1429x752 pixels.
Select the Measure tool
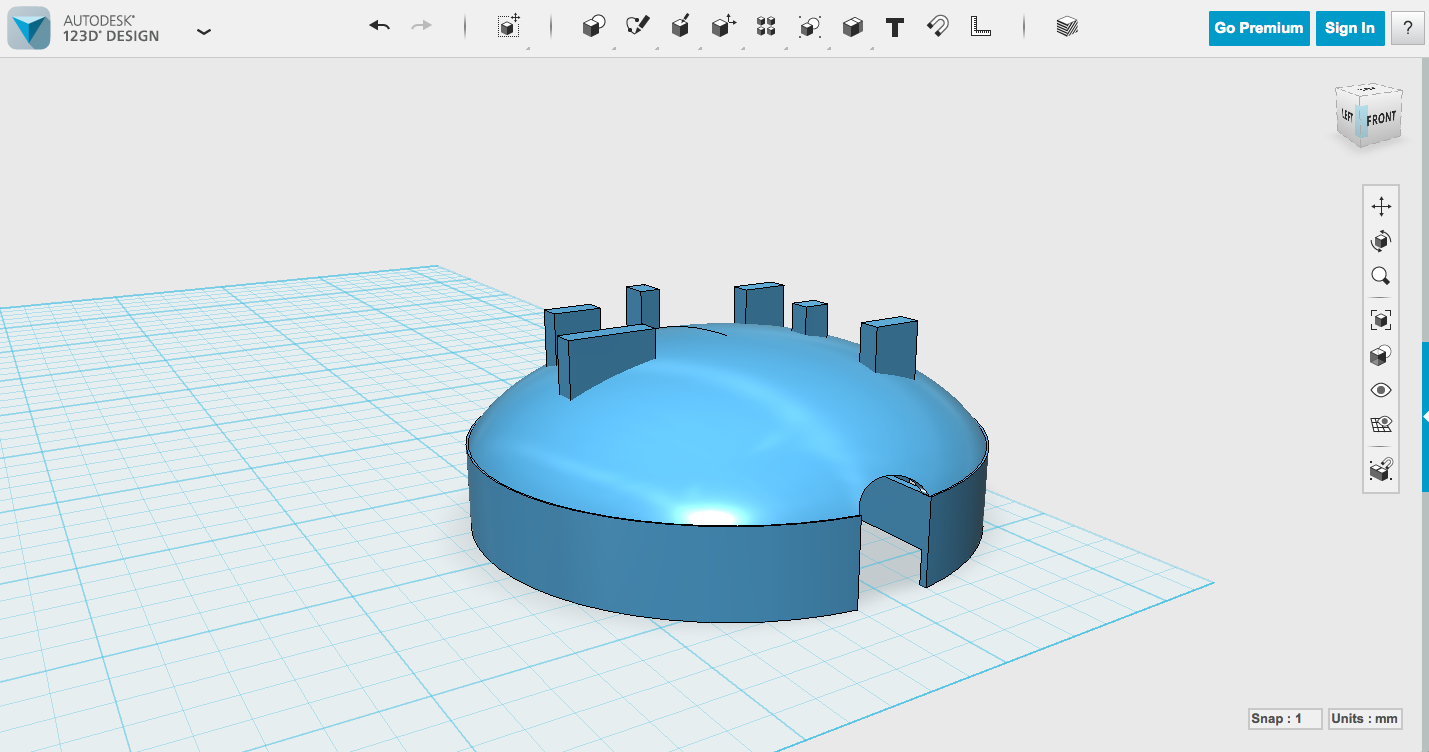pos(980,27)
